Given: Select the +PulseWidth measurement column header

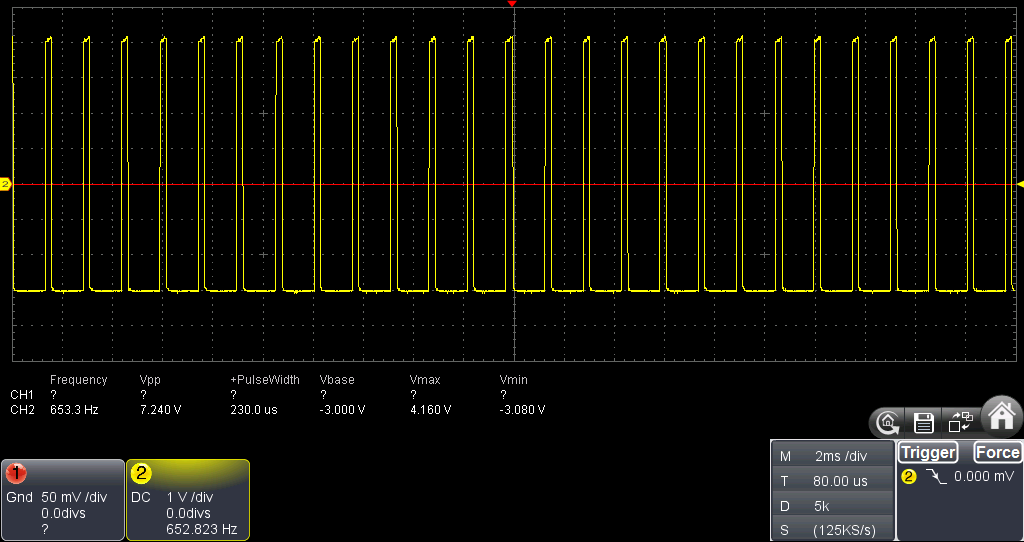Looking at the screenshot, I should (x=264, y=380).
